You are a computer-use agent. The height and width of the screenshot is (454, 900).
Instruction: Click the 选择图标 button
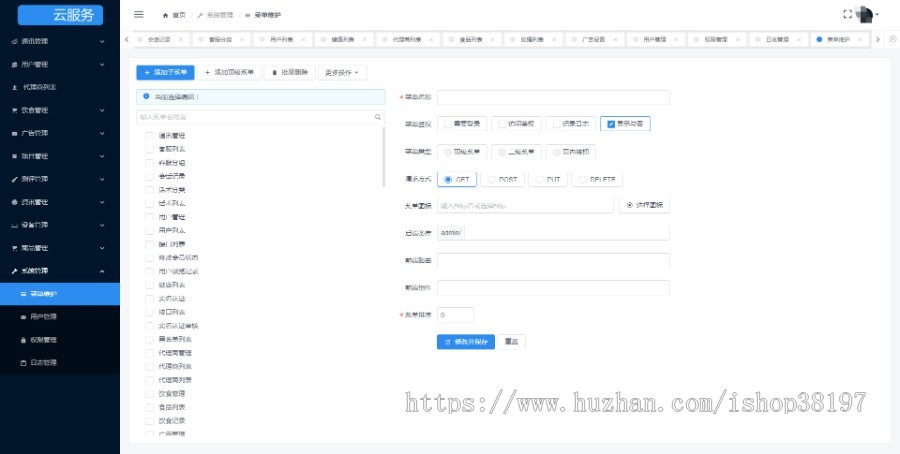click(x=645, y=205)
